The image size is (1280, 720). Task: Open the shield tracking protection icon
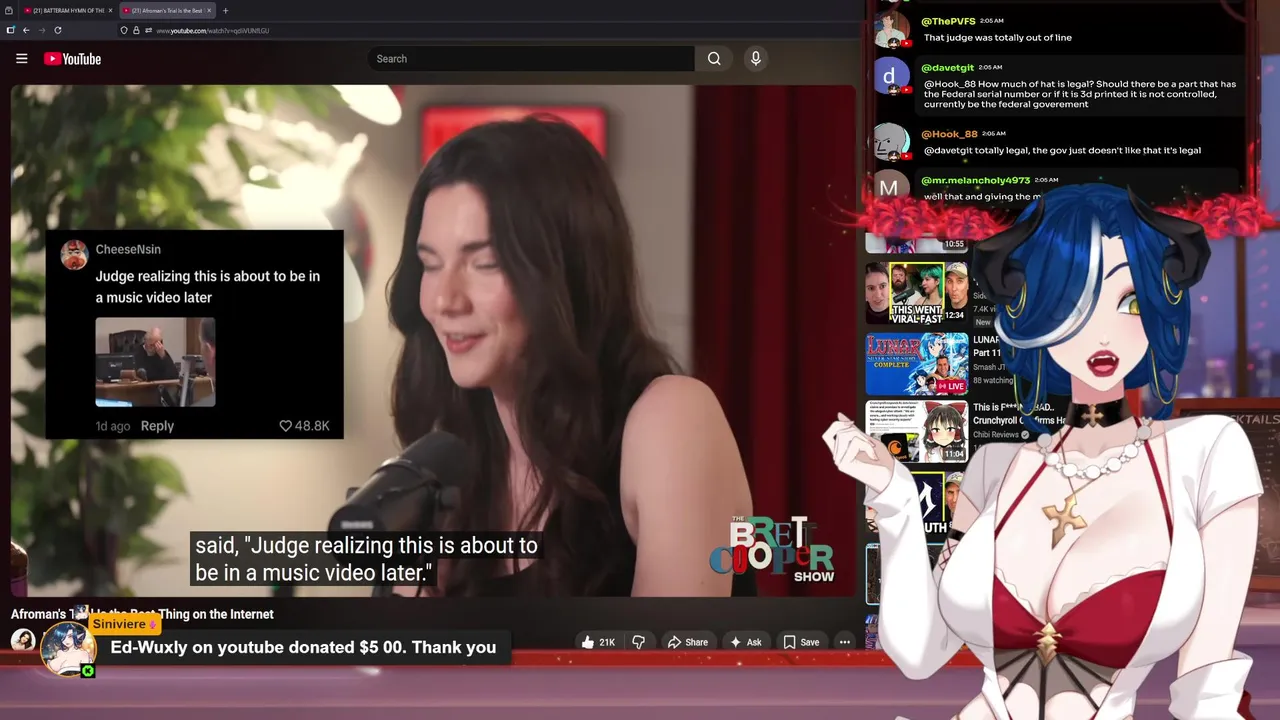pyautogui.click(x=124, y=31)
